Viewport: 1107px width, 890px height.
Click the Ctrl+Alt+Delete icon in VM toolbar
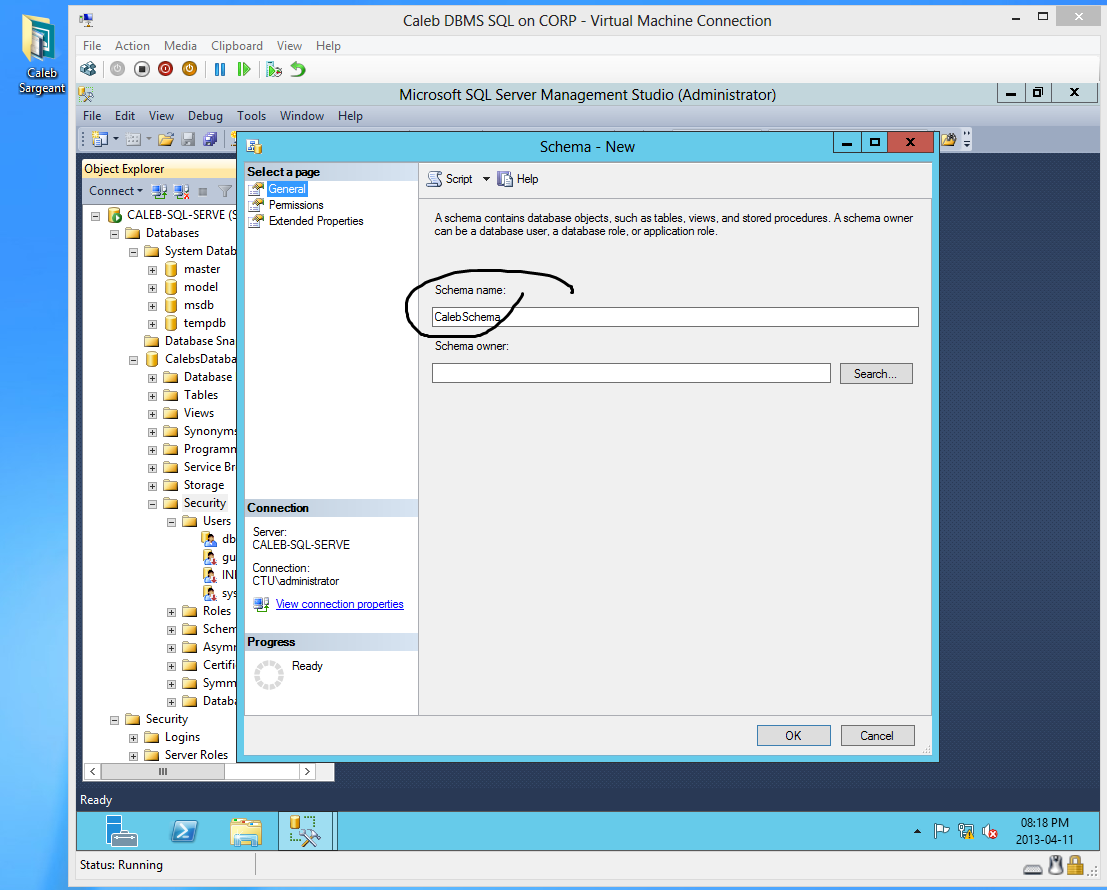coord(88,69)
